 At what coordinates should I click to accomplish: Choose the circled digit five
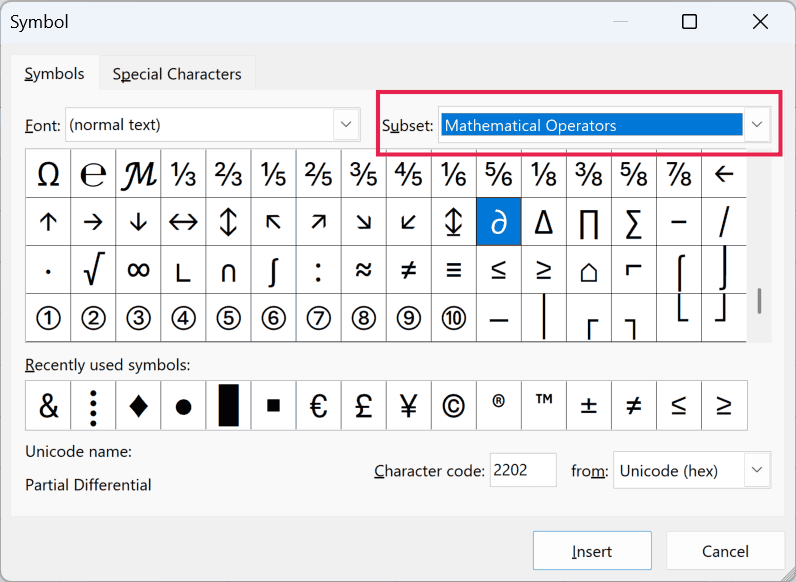(228, 318)
